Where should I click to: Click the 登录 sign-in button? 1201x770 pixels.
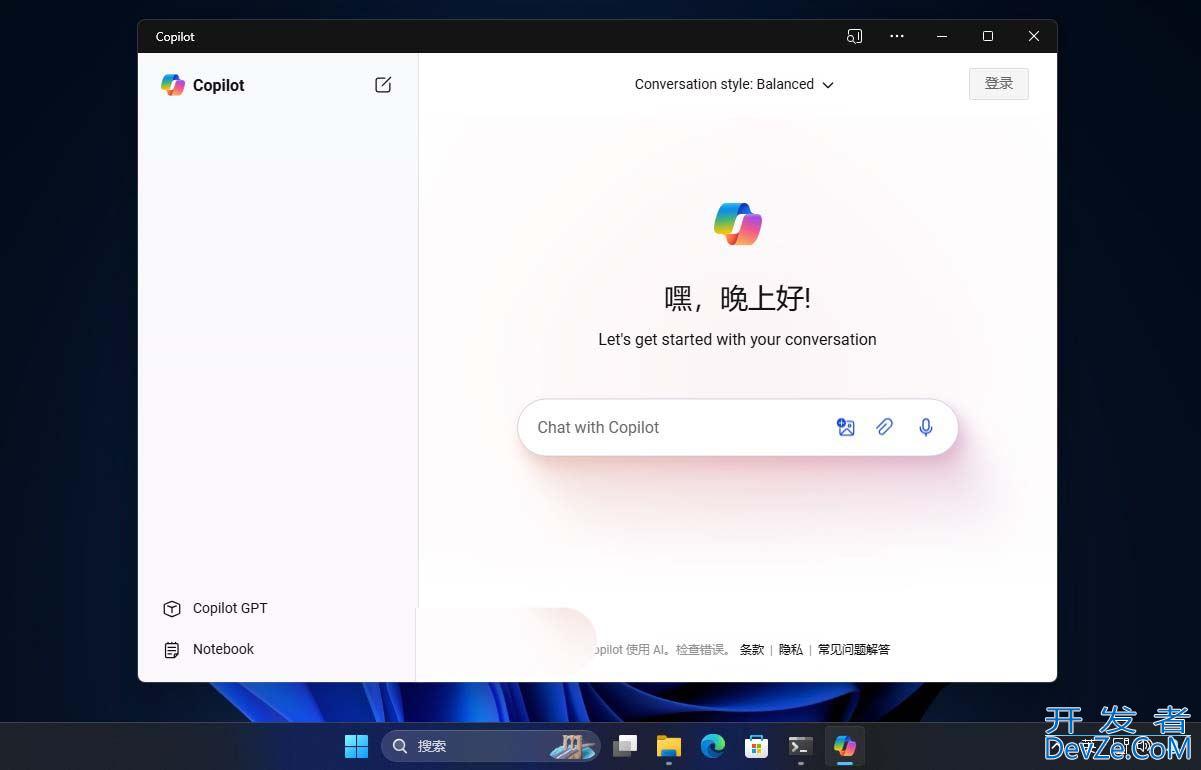click(x=999, y=84)
